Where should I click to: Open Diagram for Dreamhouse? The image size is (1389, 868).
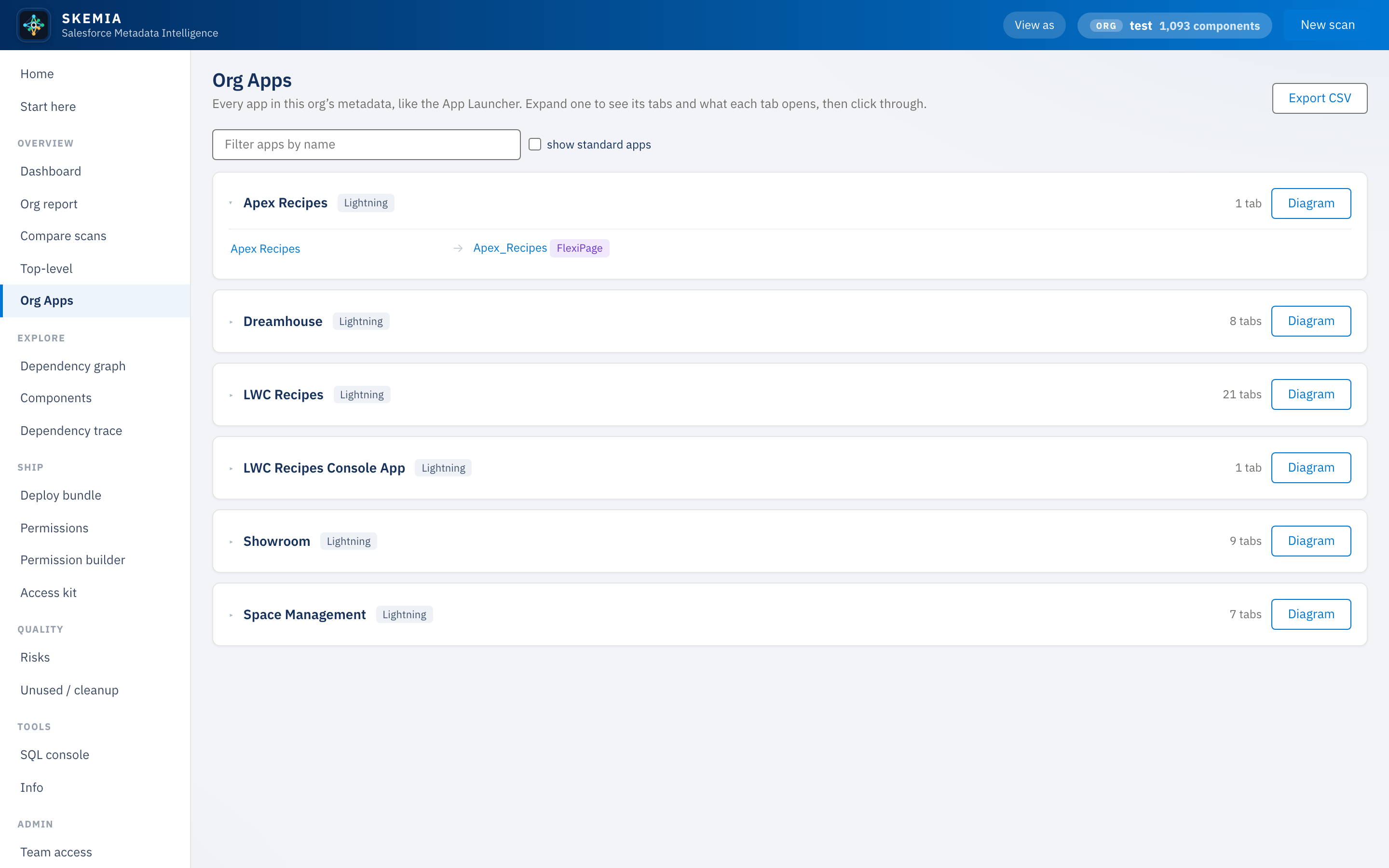1311,321
